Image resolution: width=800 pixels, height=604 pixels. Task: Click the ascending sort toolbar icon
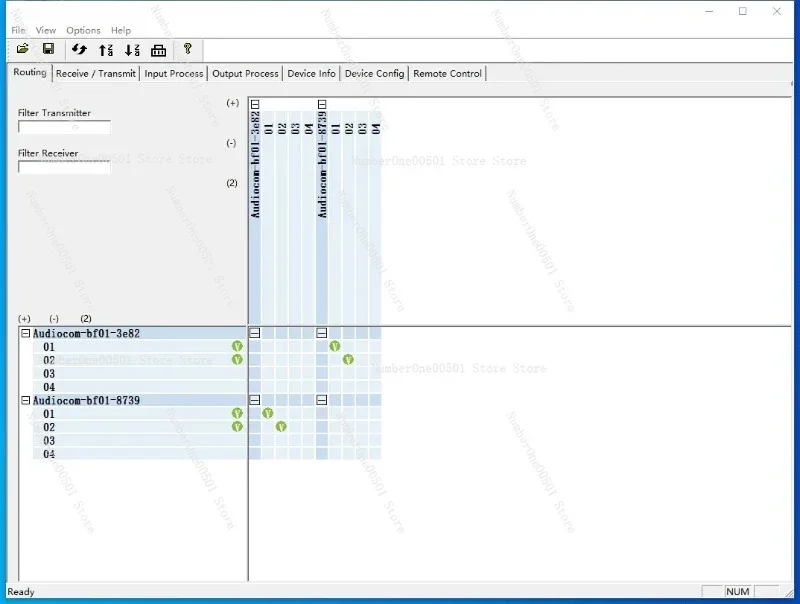(106, 50)
